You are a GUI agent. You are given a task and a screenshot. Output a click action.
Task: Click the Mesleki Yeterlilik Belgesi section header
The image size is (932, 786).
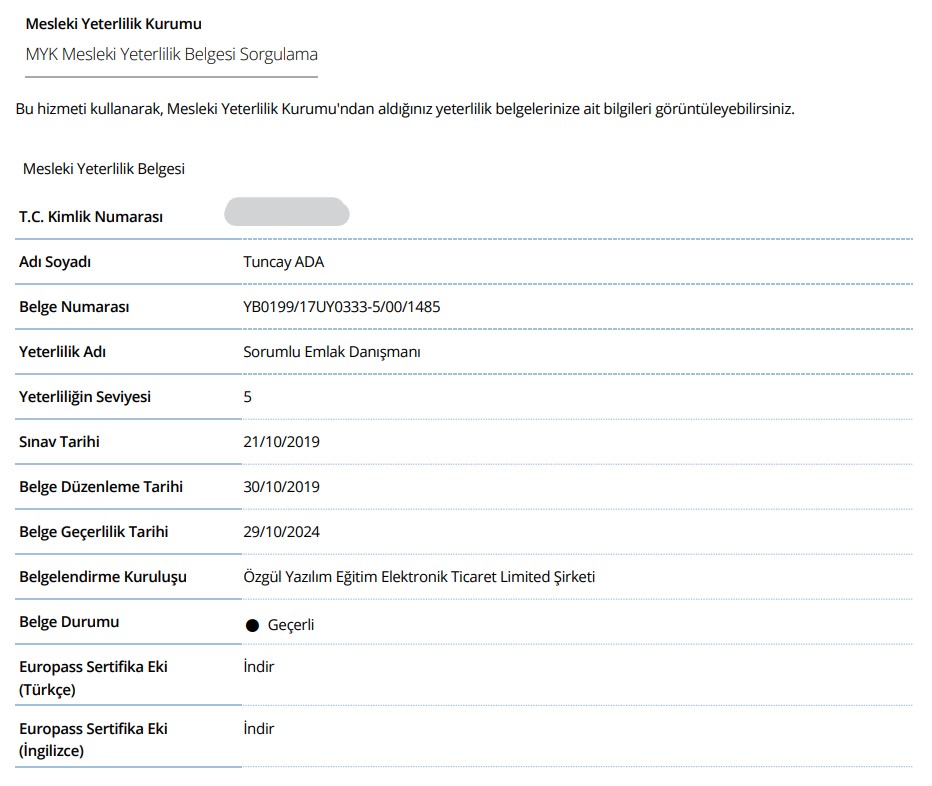(104, 169)
